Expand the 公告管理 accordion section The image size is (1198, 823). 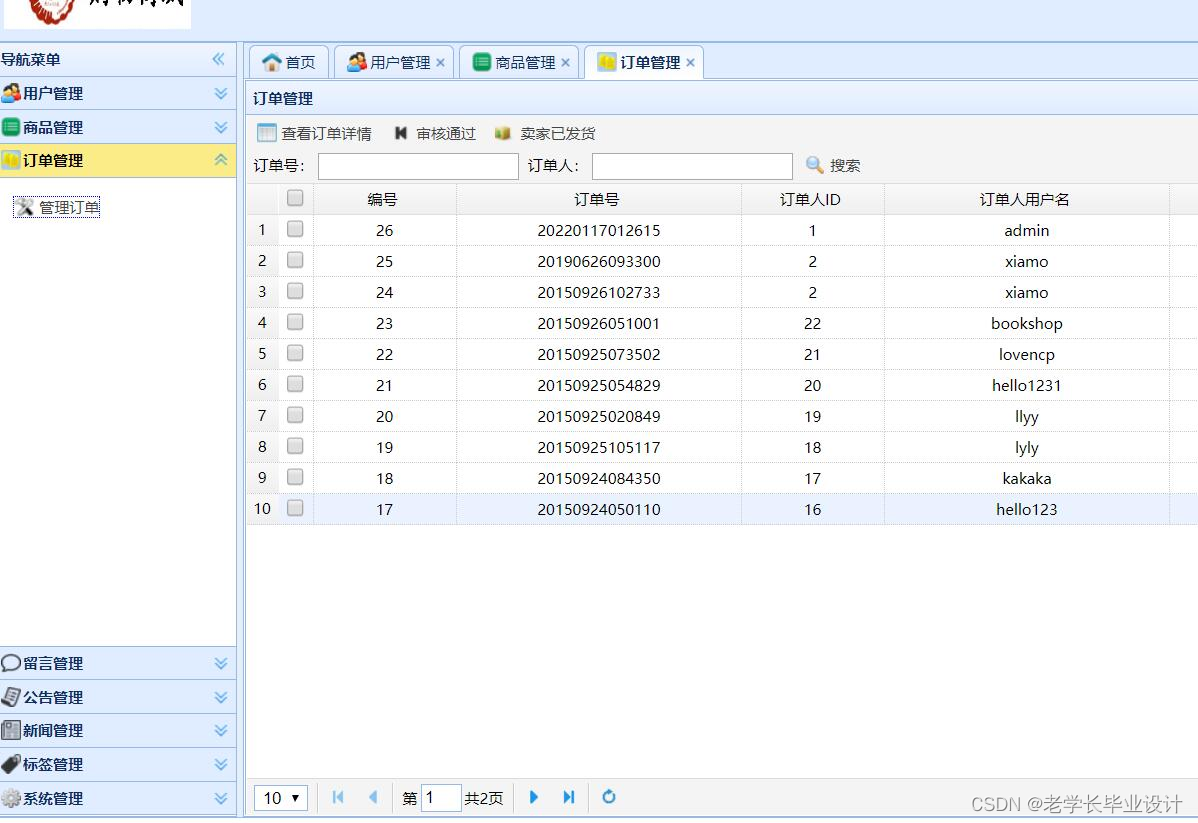coord(221,697)
